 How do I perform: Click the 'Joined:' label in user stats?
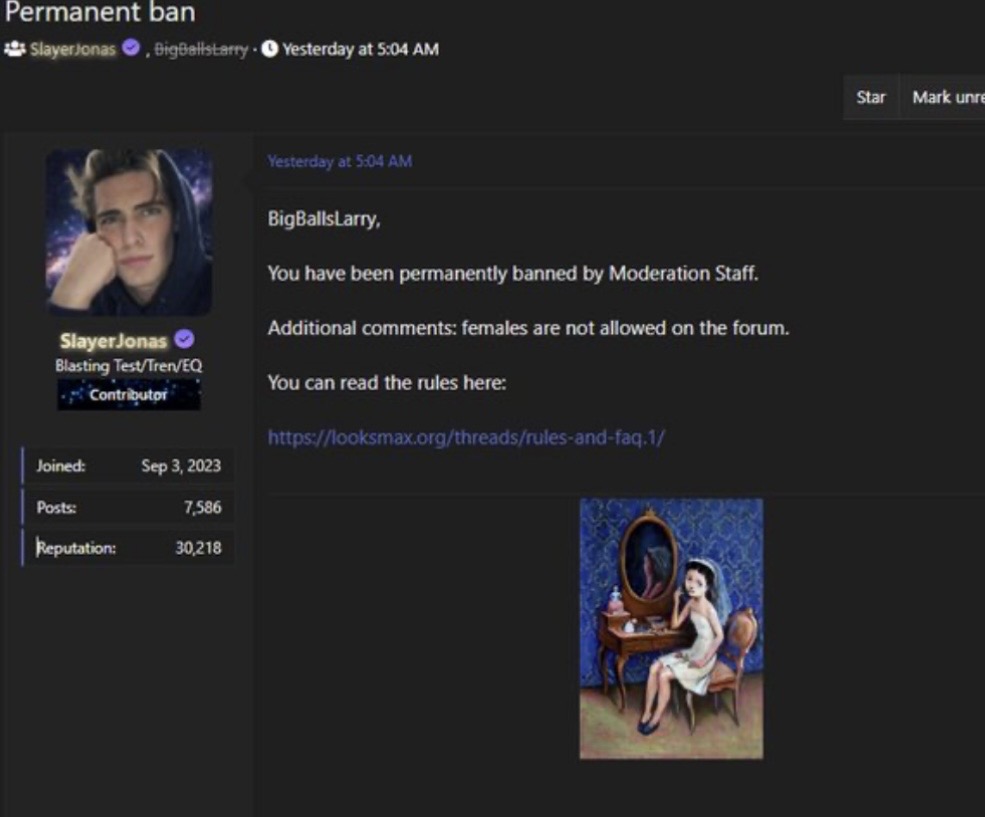[x=60, y=466]
